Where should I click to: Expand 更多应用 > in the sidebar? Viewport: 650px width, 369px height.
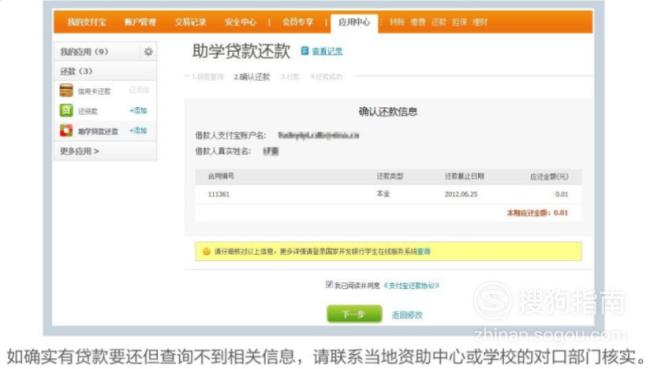point(80,151)
